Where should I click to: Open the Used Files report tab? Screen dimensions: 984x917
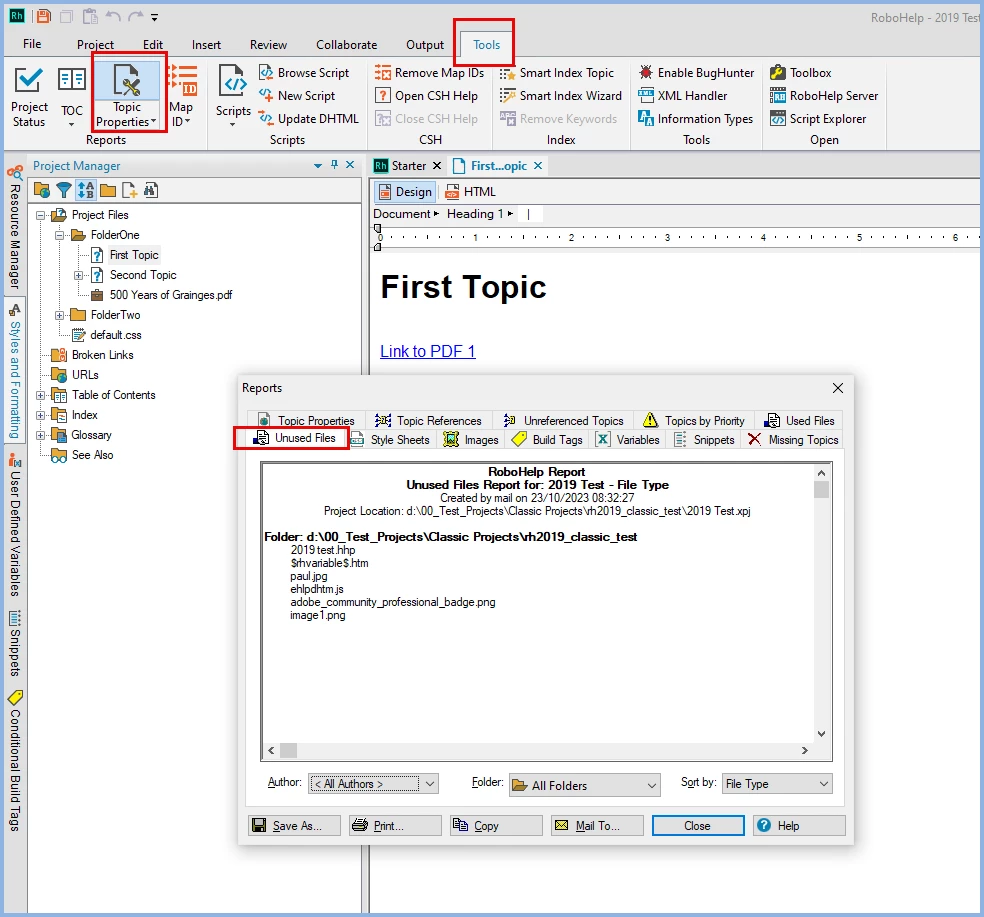800,421
